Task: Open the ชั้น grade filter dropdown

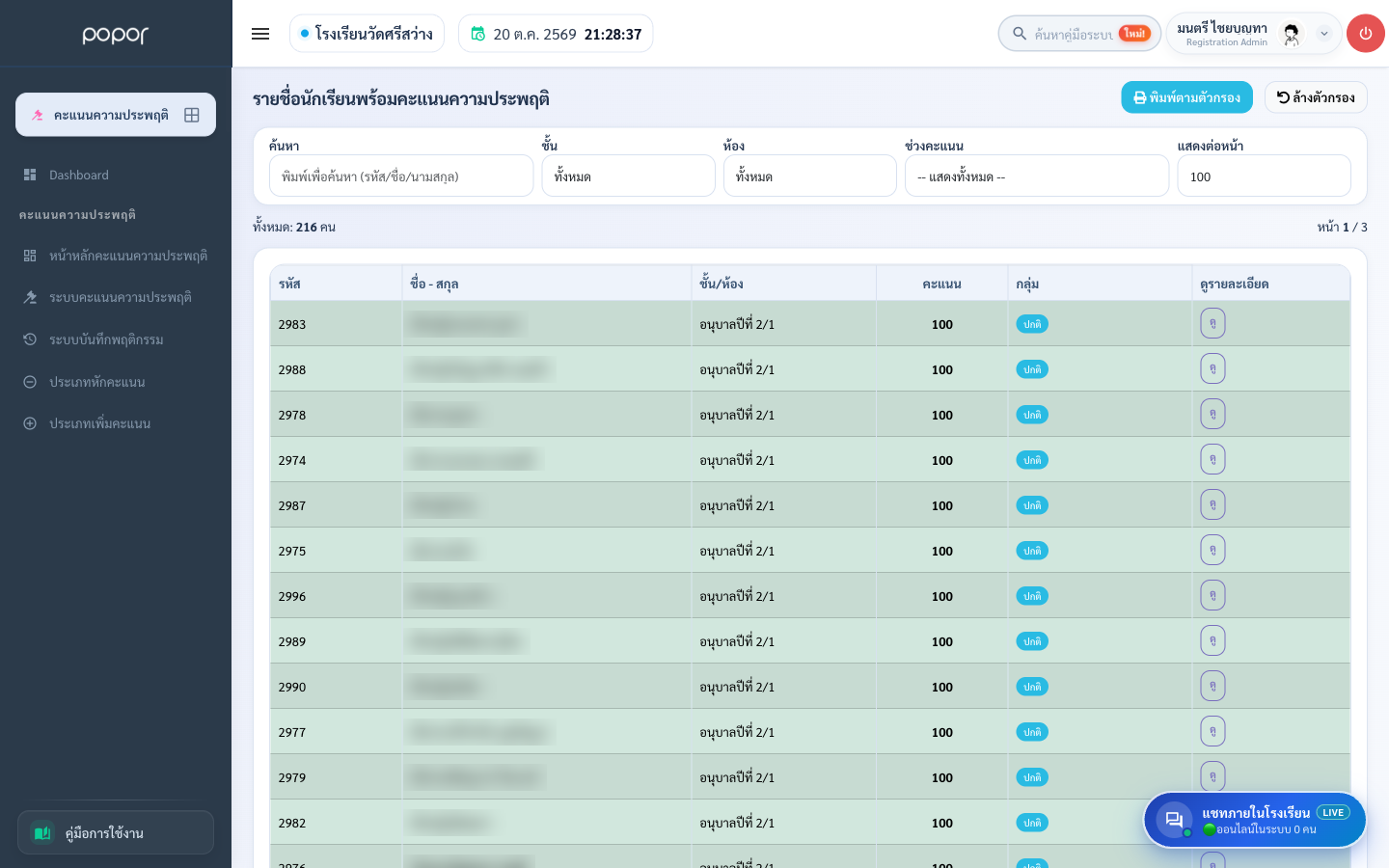Action: pos(628,176)
